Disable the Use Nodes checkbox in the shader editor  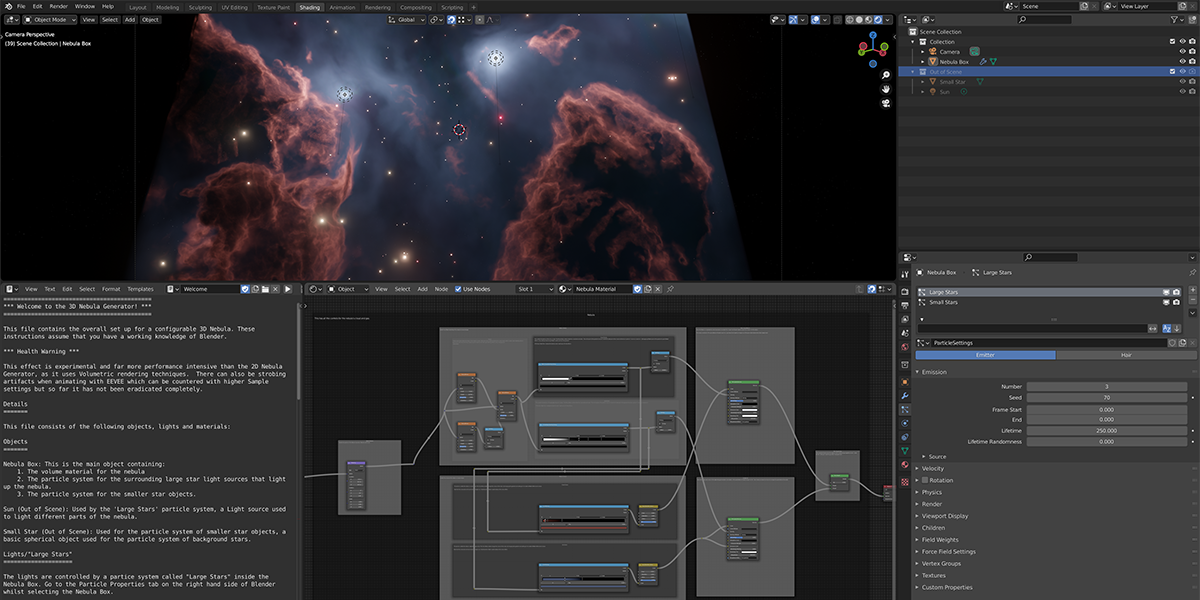tap(459, 289)
